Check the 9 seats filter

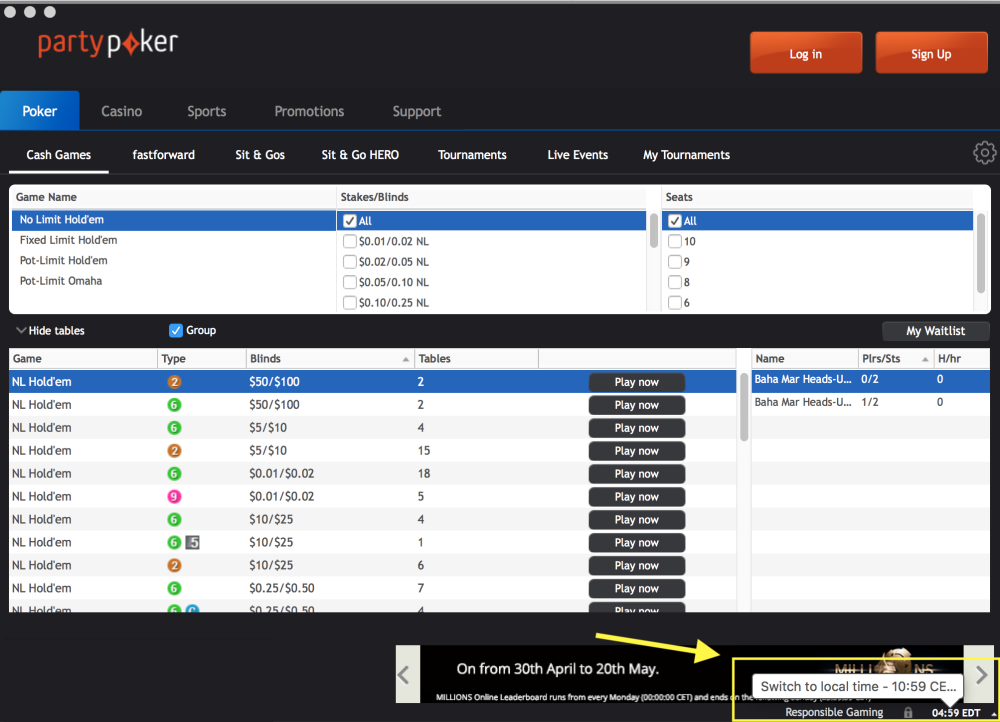click(x=675, y=262)
